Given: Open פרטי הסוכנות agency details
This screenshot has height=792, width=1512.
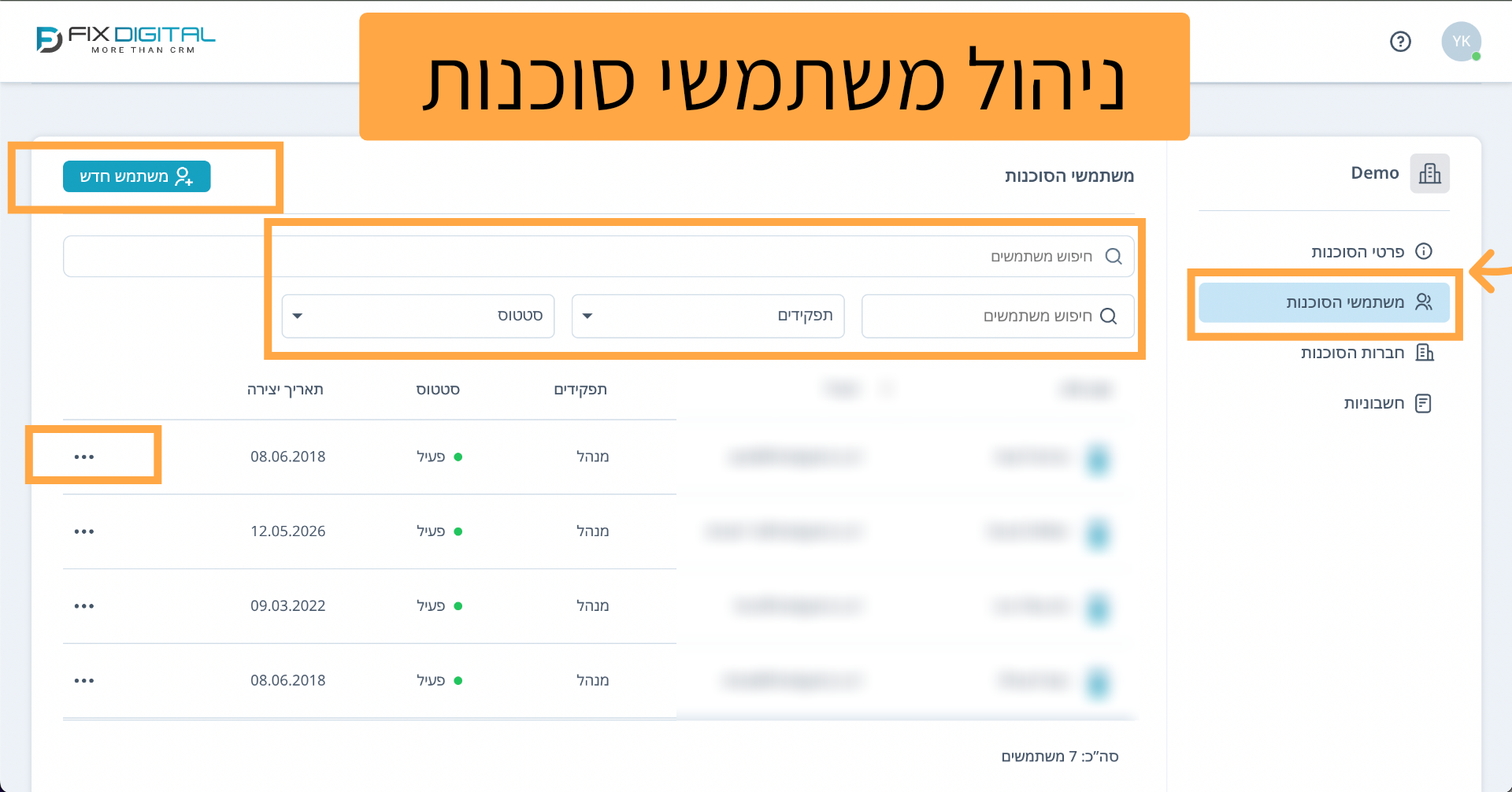Looking at the screenshot, I should tap(1371, 252).
